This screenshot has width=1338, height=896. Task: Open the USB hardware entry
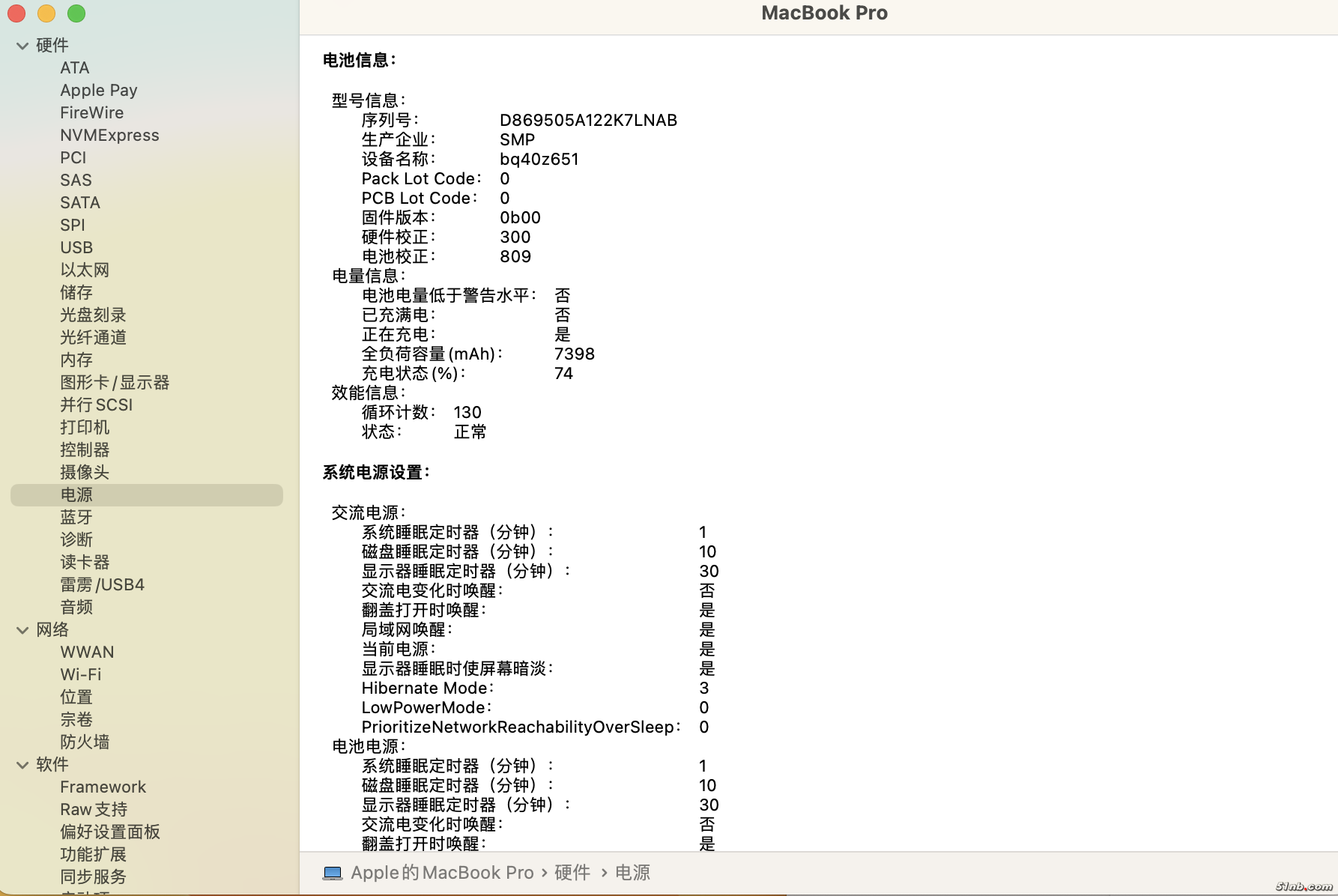76,247
